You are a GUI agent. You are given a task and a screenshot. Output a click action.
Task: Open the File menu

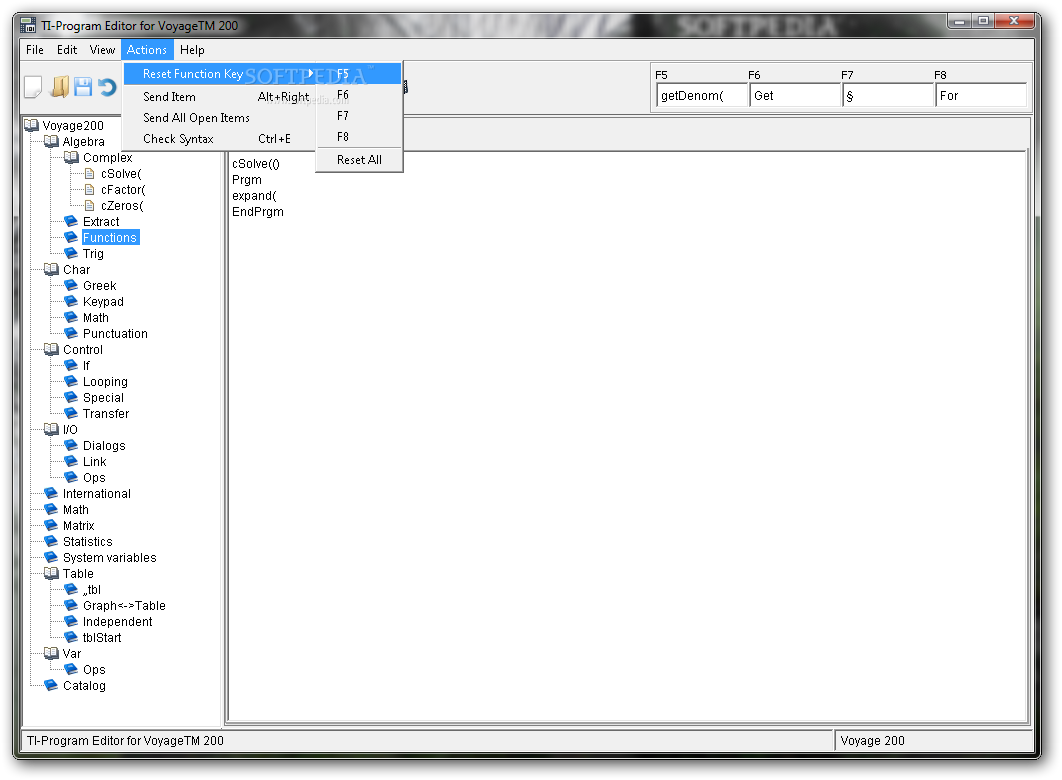(x=35, y=49)
